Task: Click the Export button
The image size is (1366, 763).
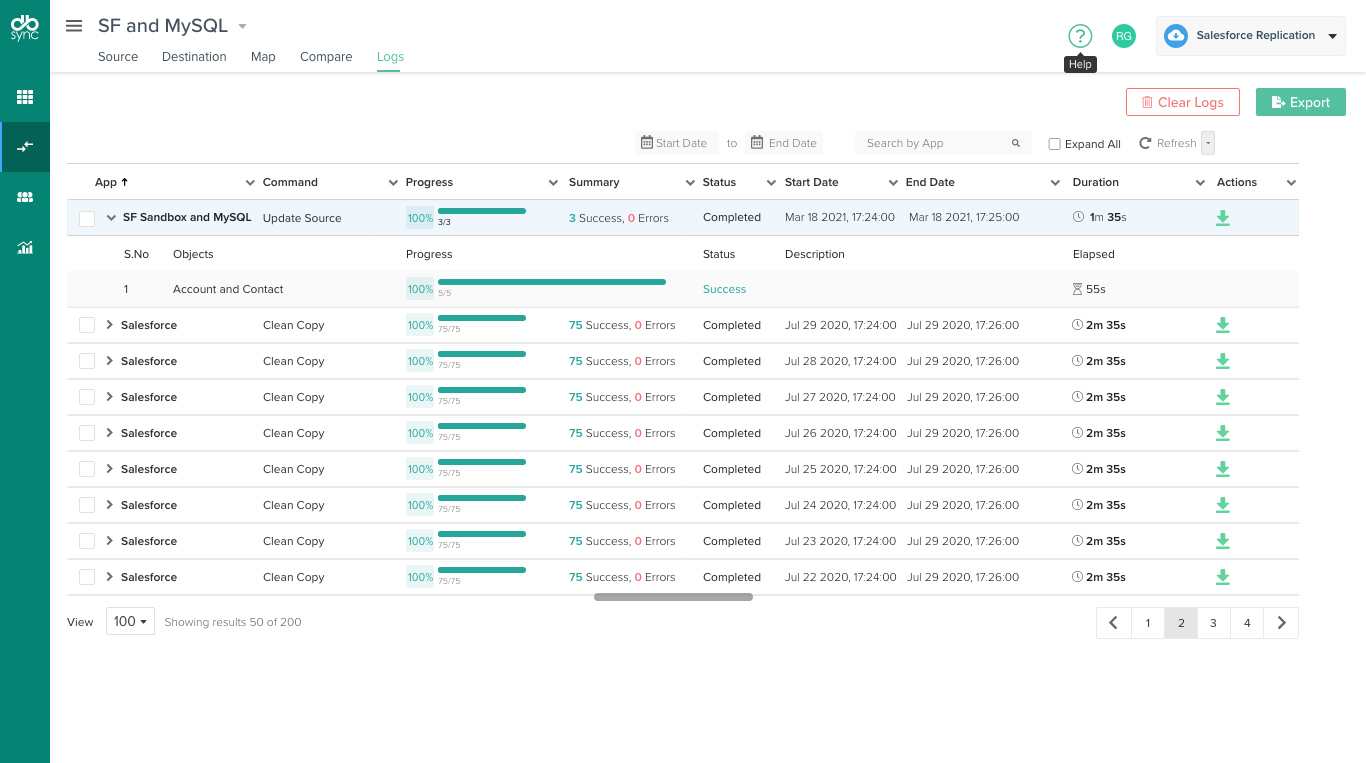Action: (x=1301, y=102)
